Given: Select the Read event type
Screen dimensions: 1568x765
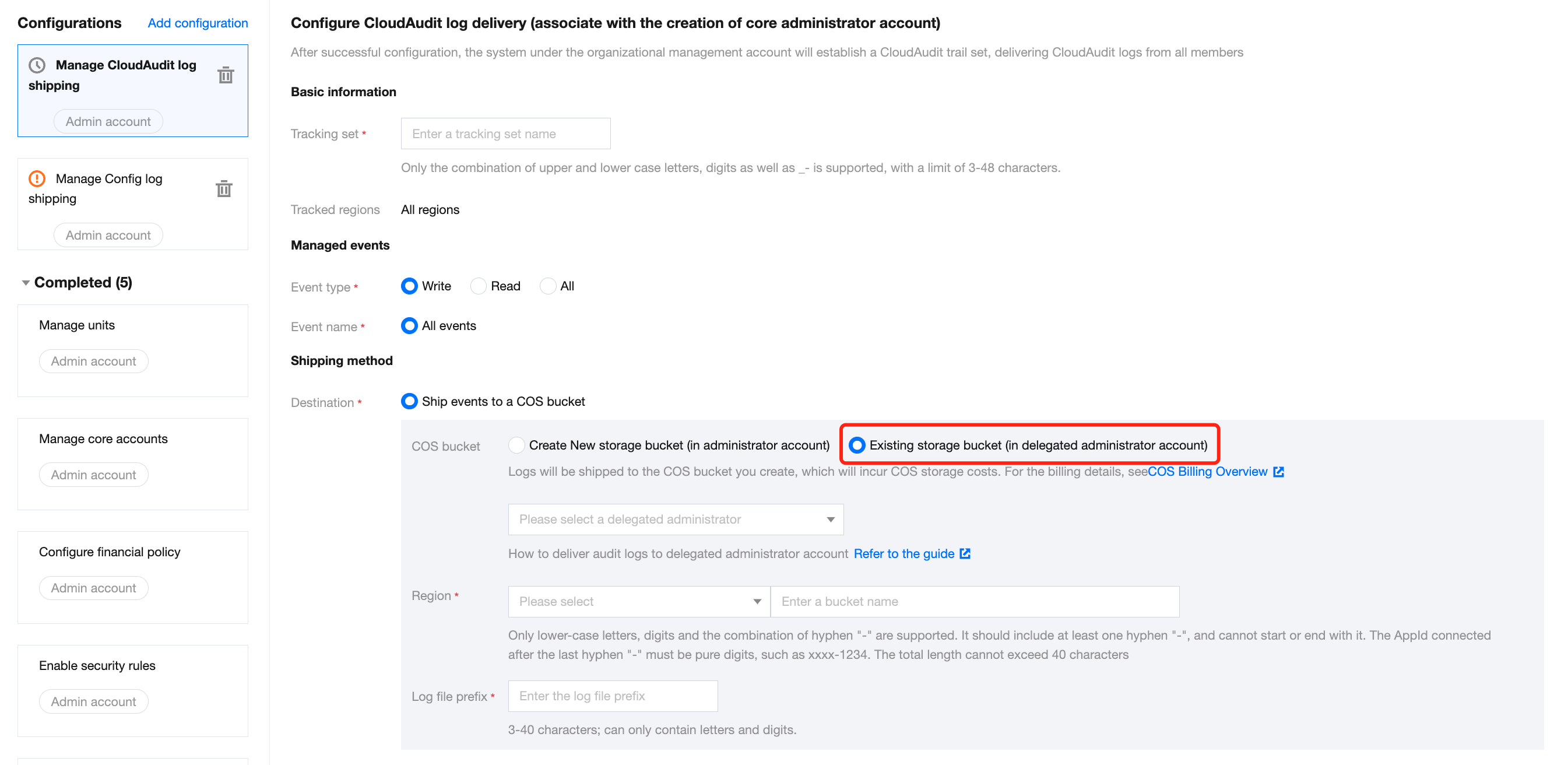Looking at the screenshot, I should pos(479,286).
